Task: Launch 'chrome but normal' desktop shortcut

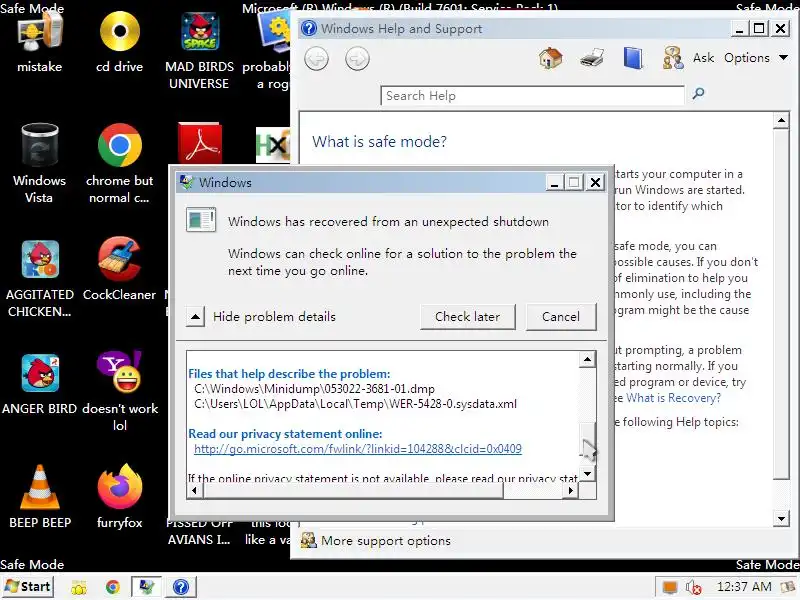Action: click(x=119, y=163)
